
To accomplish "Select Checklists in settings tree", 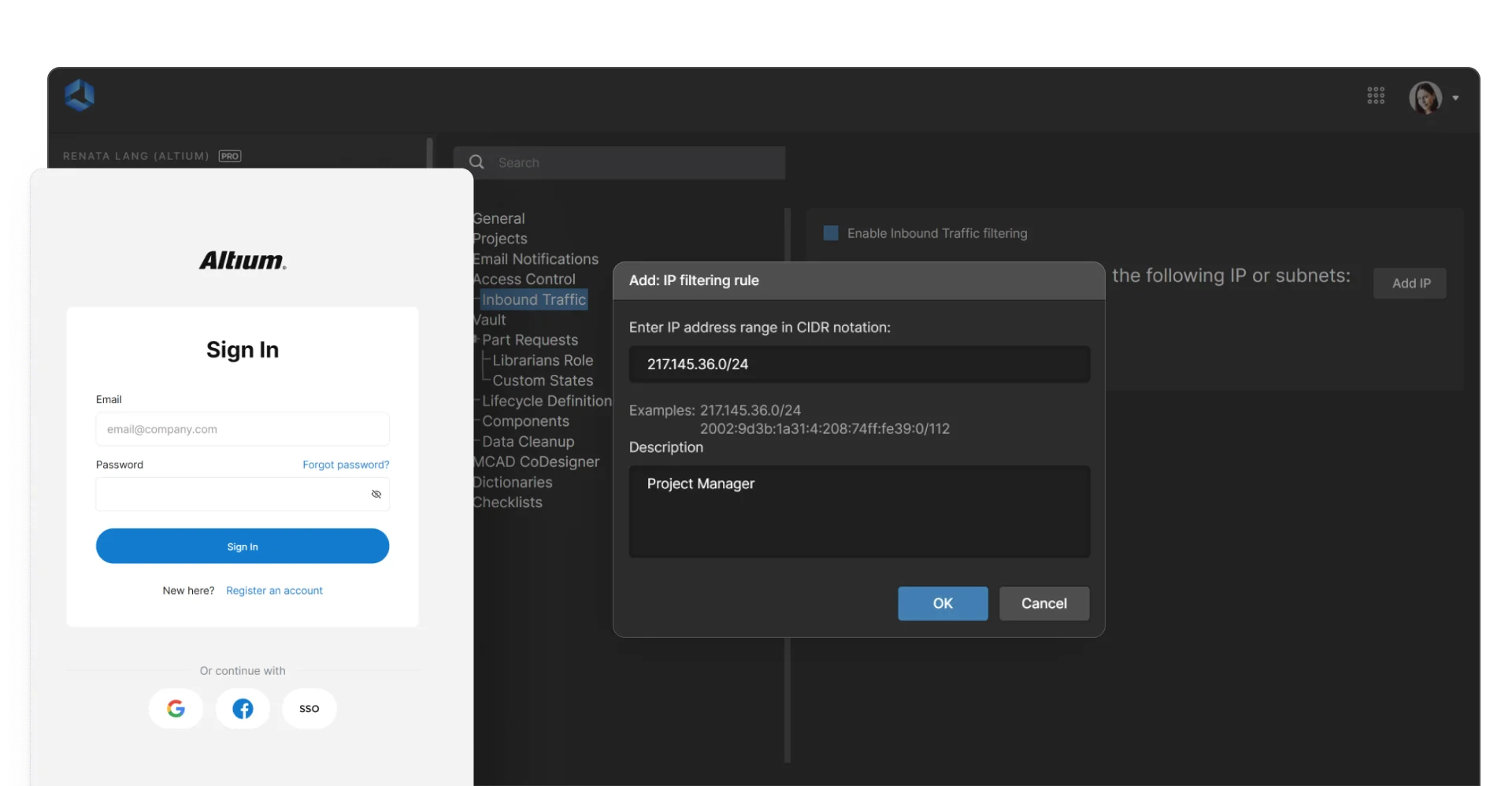I will point(508,502).
